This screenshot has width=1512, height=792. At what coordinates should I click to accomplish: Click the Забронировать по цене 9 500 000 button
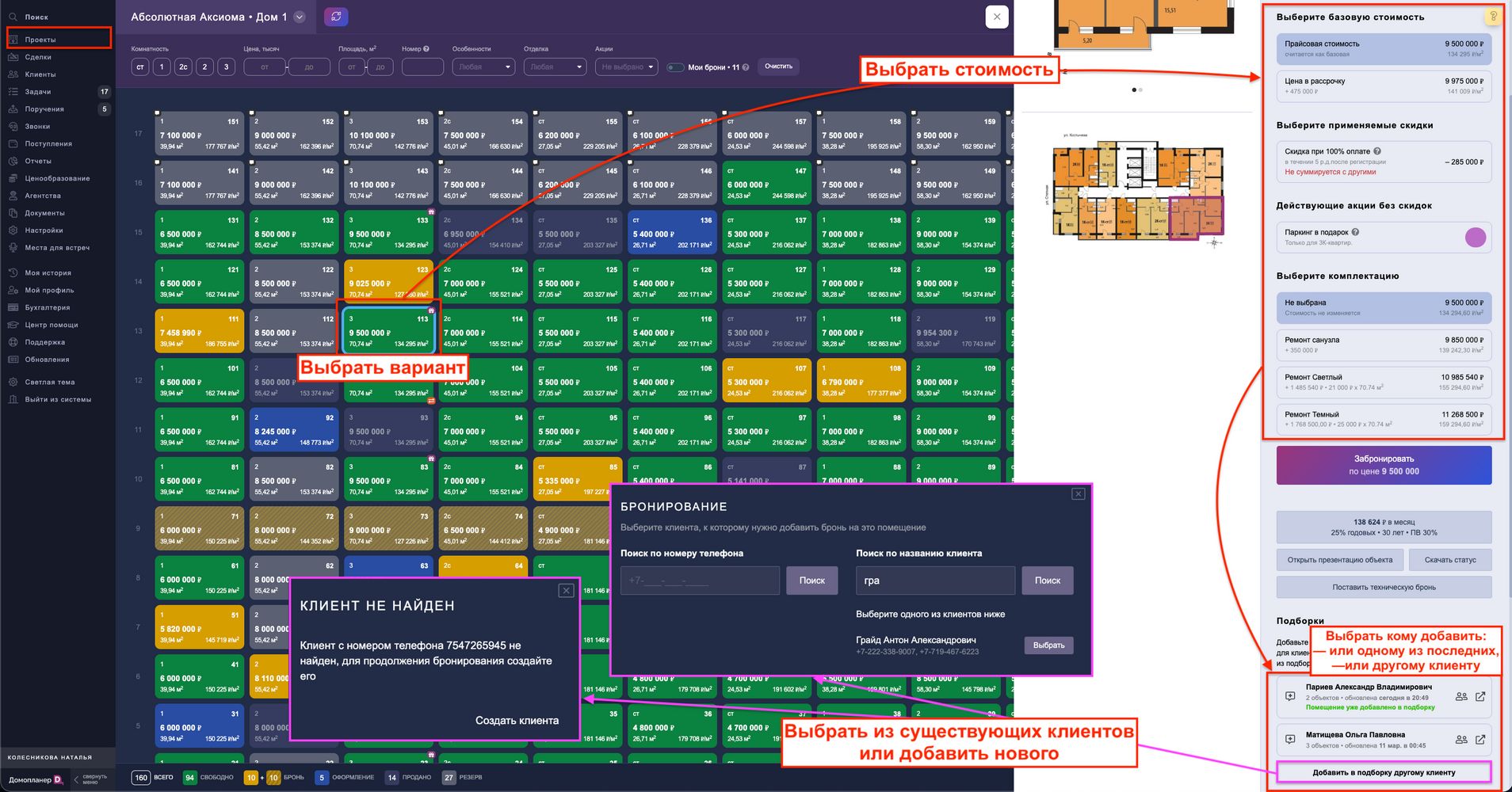pos(1384,465)
